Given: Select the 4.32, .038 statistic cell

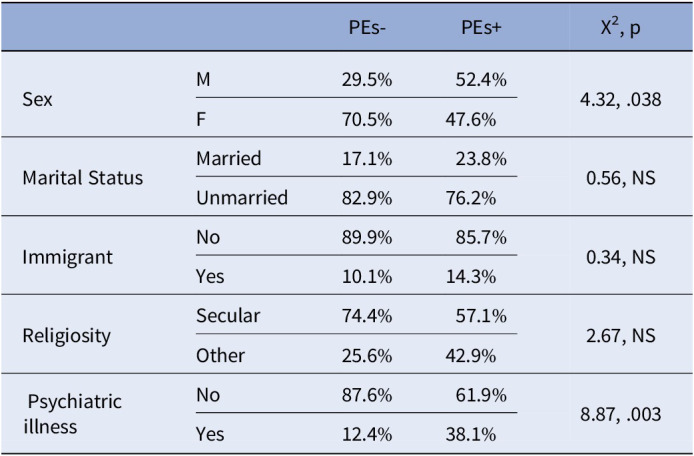Looking at the screenshot, I should click(621, 100).
